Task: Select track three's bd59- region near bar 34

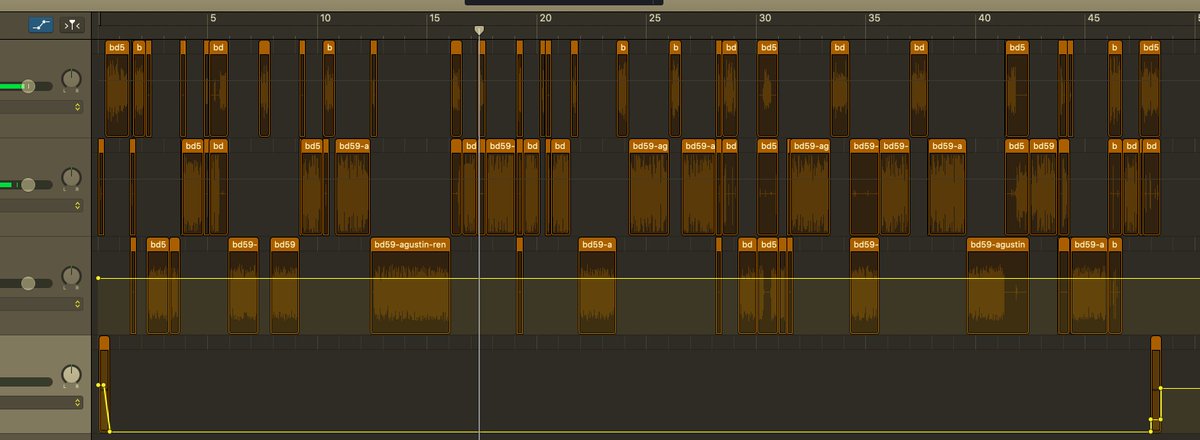Action: pos(865,286)
